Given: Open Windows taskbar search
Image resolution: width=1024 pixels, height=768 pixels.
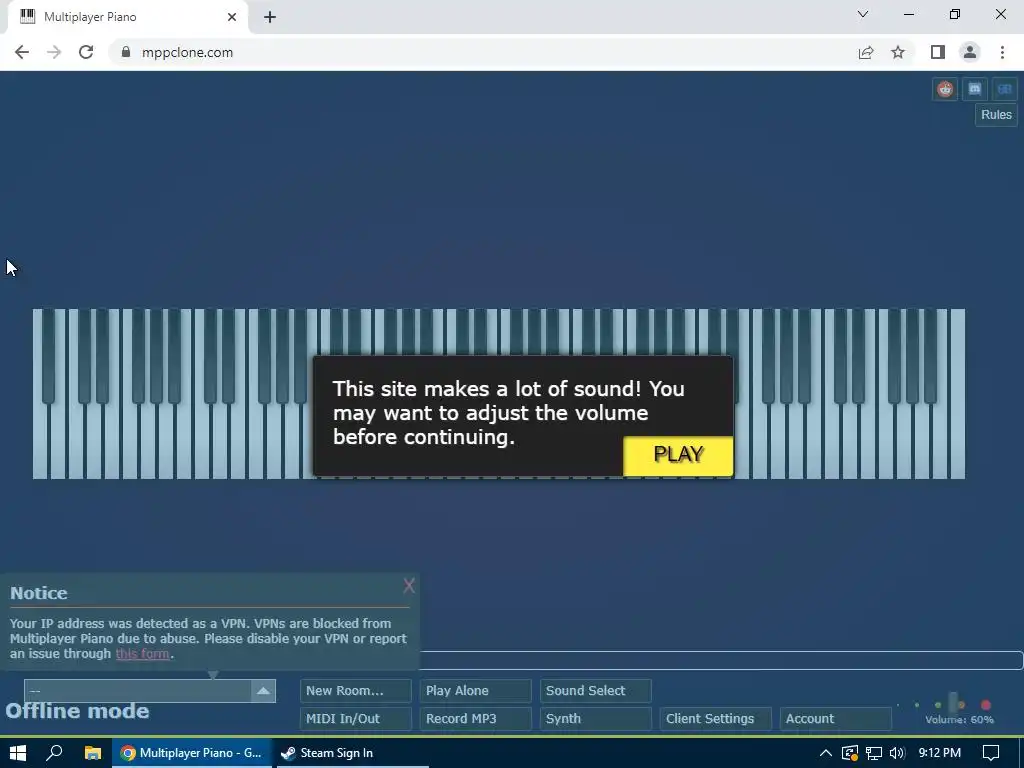Looking at the screenshot, I should point(55,753).
